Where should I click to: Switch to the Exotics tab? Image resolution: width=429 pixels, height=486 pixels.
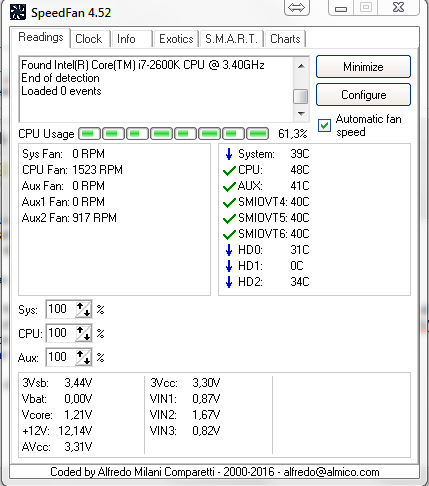click(x=176, y=39)
